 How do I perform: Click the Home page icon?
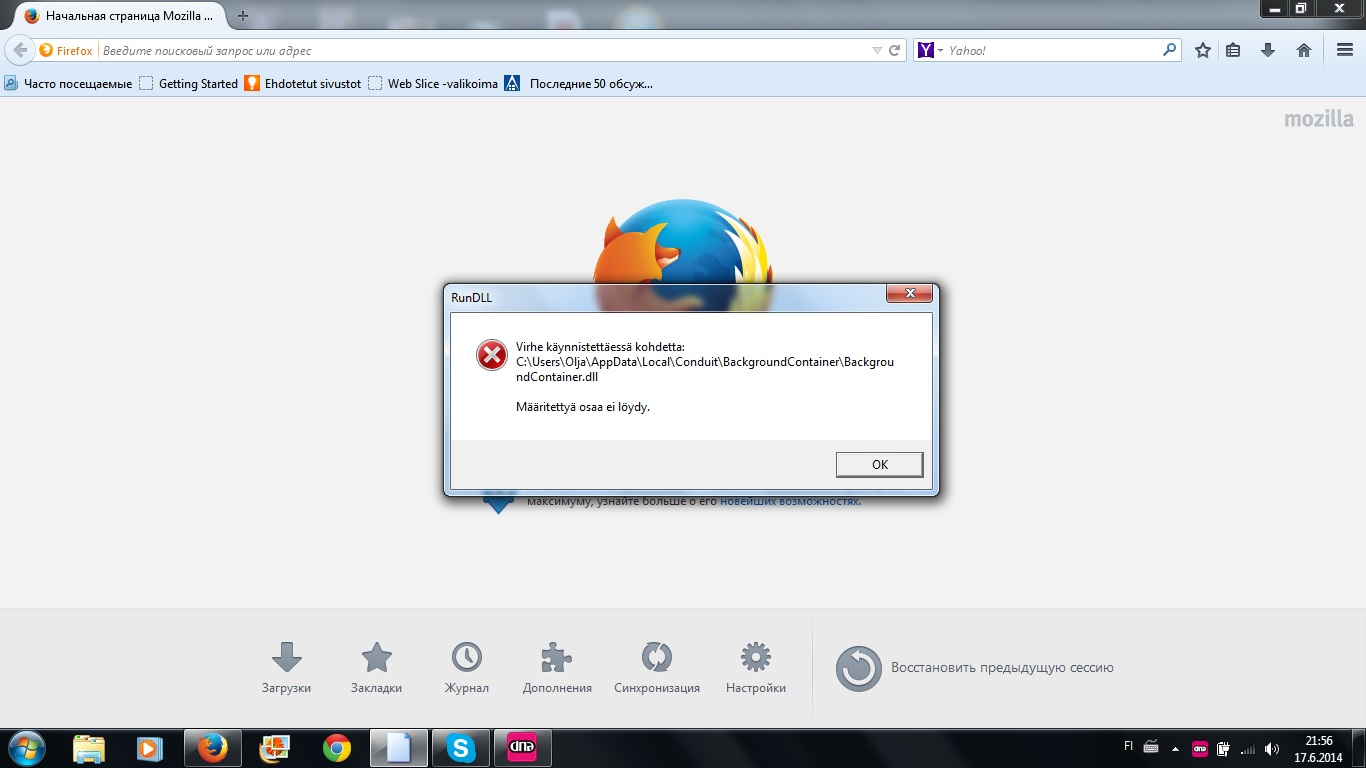[1303, 50]
